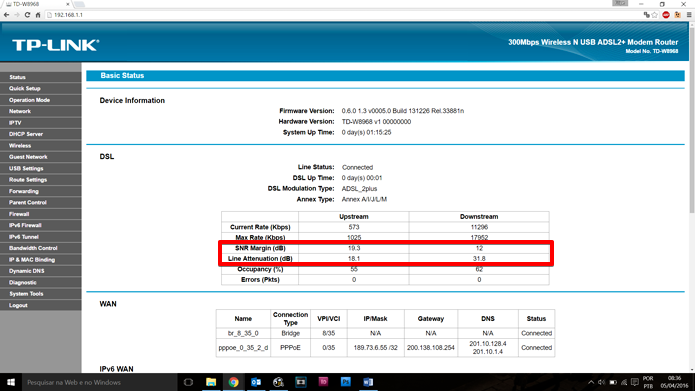Open File Explorer from the taskbar
The width and height of the screenshot is (695, 391).
click(x=211, y=382)
